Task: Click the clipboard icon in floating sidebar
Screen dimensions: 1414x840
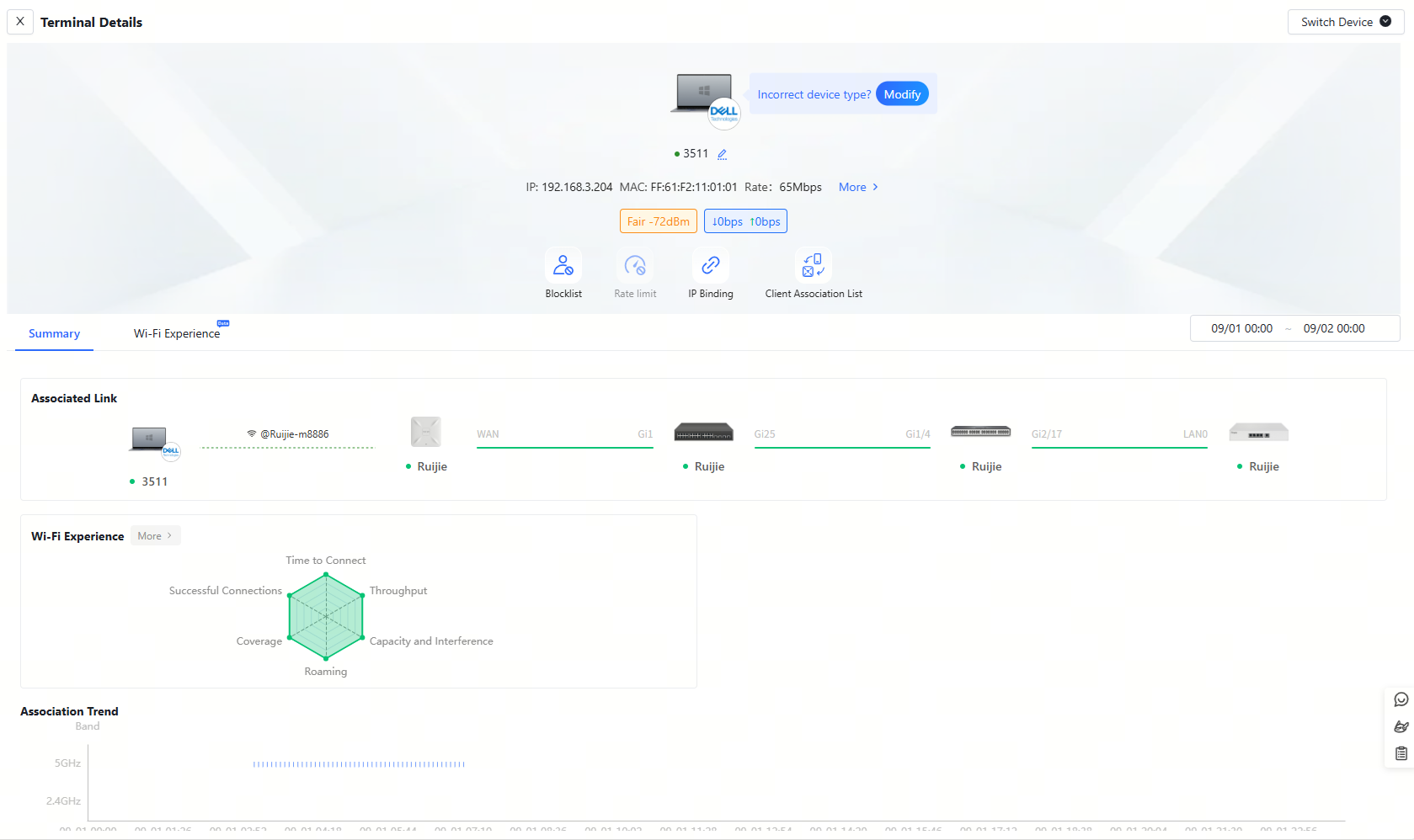Action: pos(1401,753)
